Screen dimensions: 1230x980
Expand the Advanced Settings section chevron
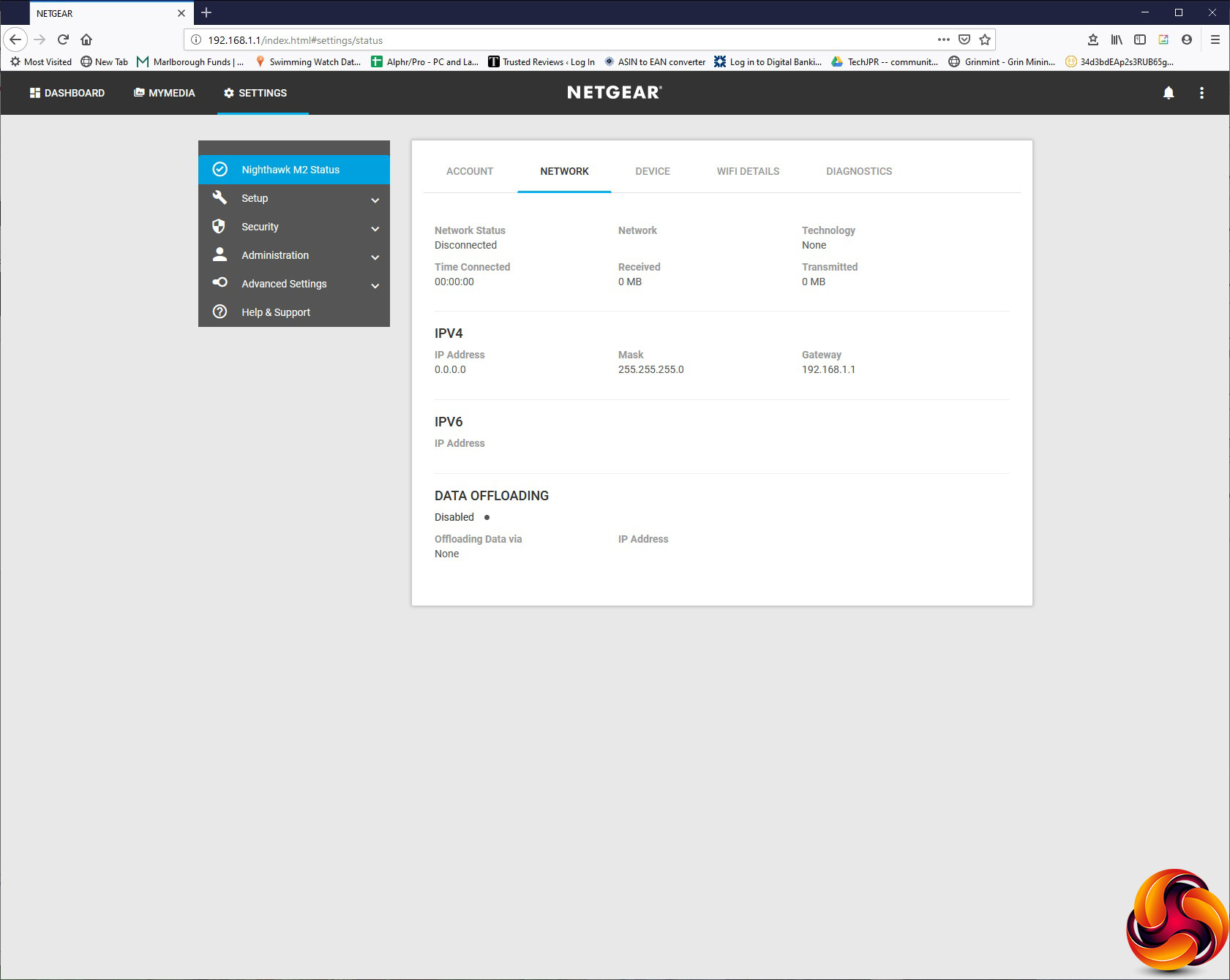click(375, 285)
